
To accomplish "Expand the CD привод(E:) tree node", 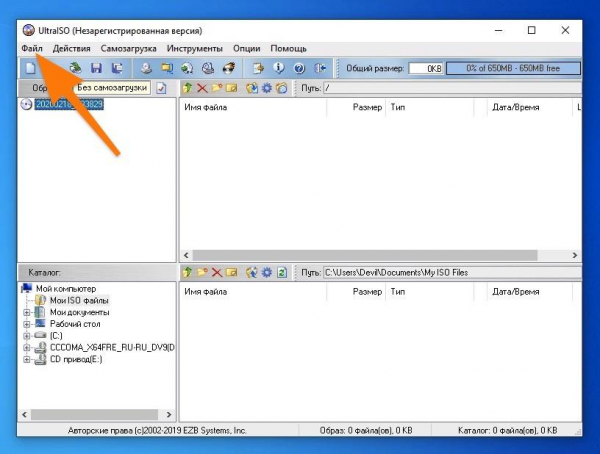I will [x=26, y=359].
